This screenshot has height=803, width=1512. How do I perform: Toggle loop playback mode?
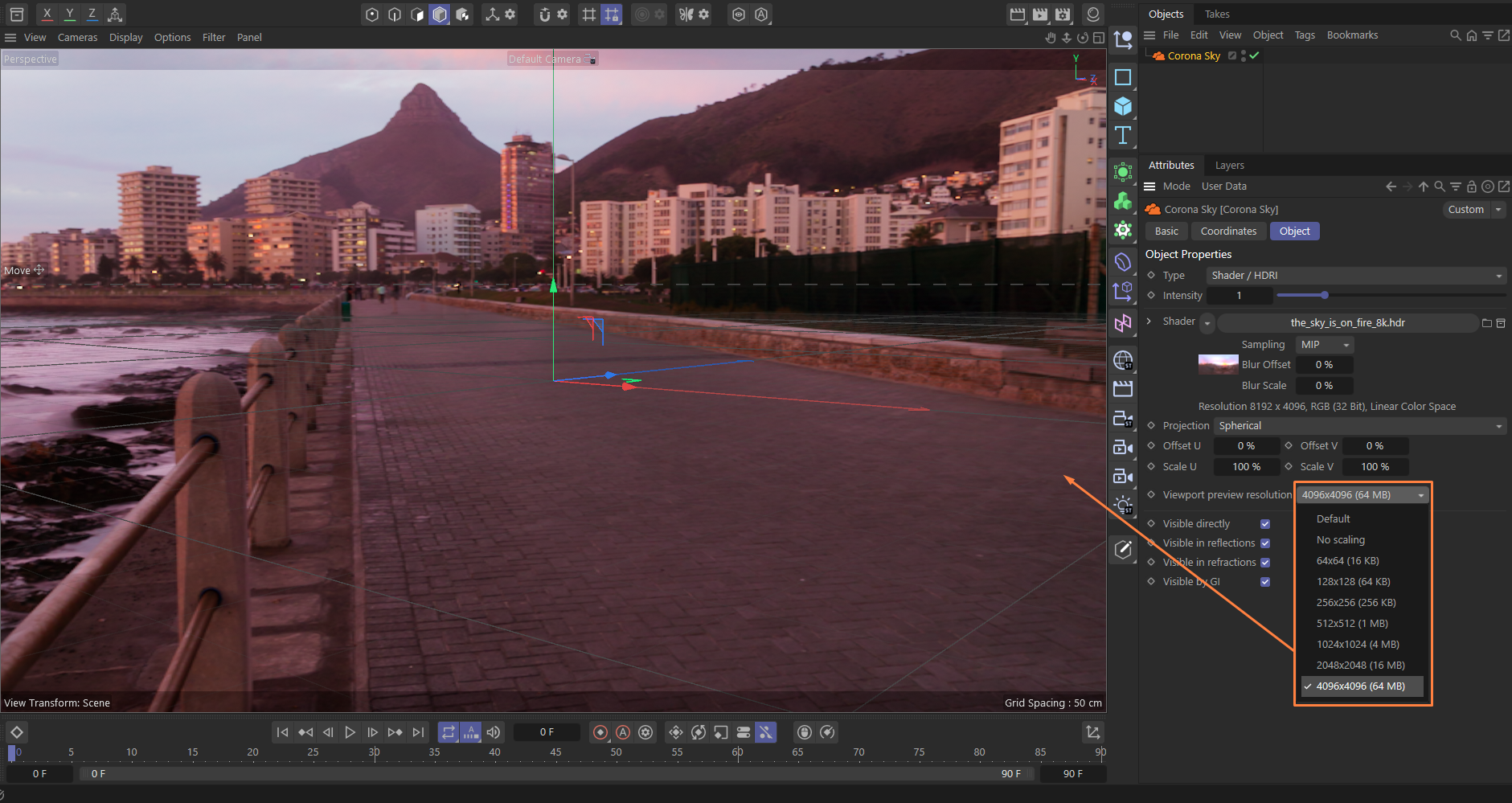click(449, 732)
